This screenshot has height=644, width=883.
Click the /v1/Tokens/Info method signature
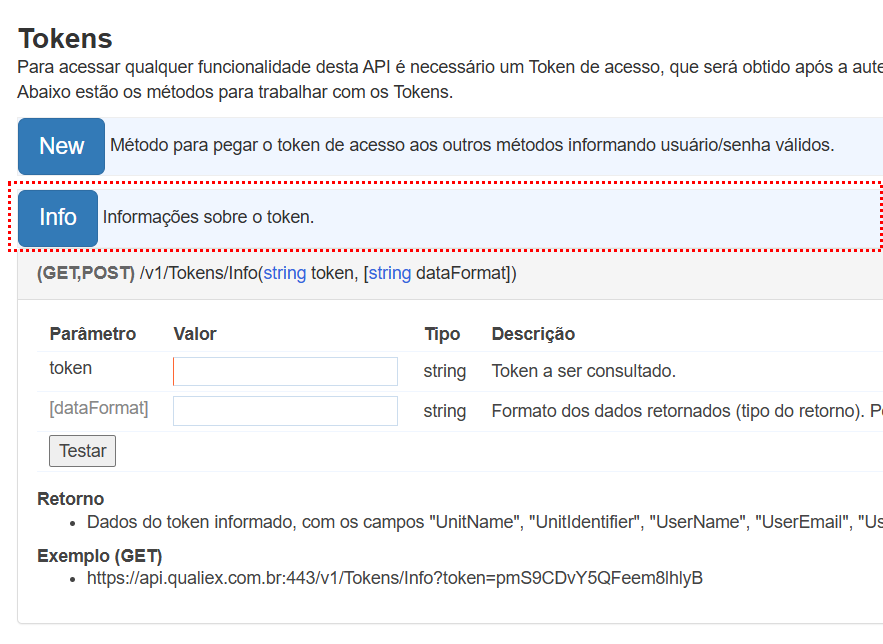276,273
